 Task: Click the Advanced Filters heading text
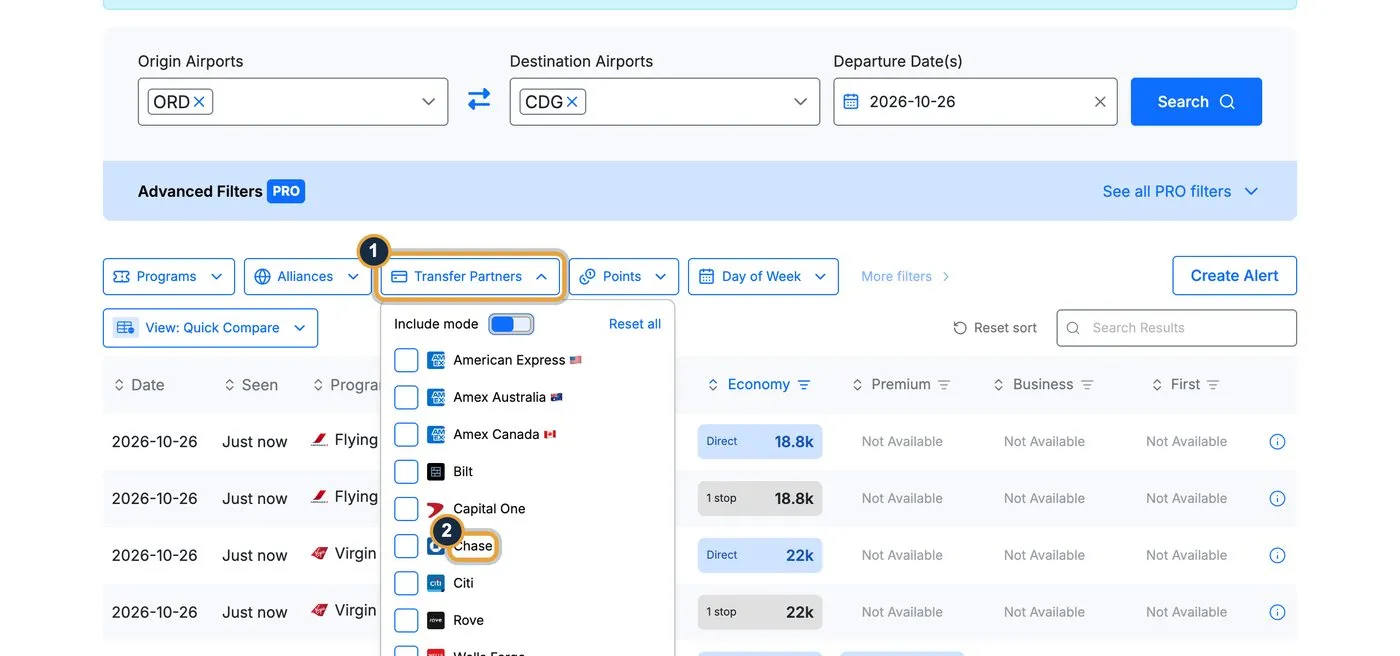[200, 191]
